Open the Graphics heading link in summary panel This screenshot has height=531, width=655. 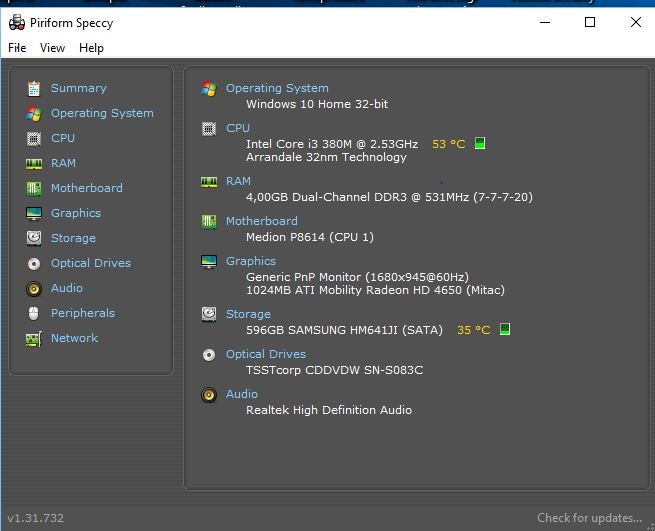pos(250,261)
